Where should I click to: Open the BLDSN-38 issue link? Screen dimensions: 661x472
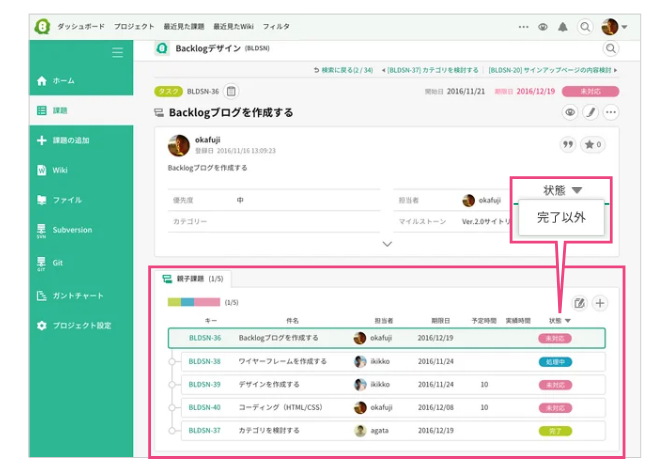pos(204,361)
